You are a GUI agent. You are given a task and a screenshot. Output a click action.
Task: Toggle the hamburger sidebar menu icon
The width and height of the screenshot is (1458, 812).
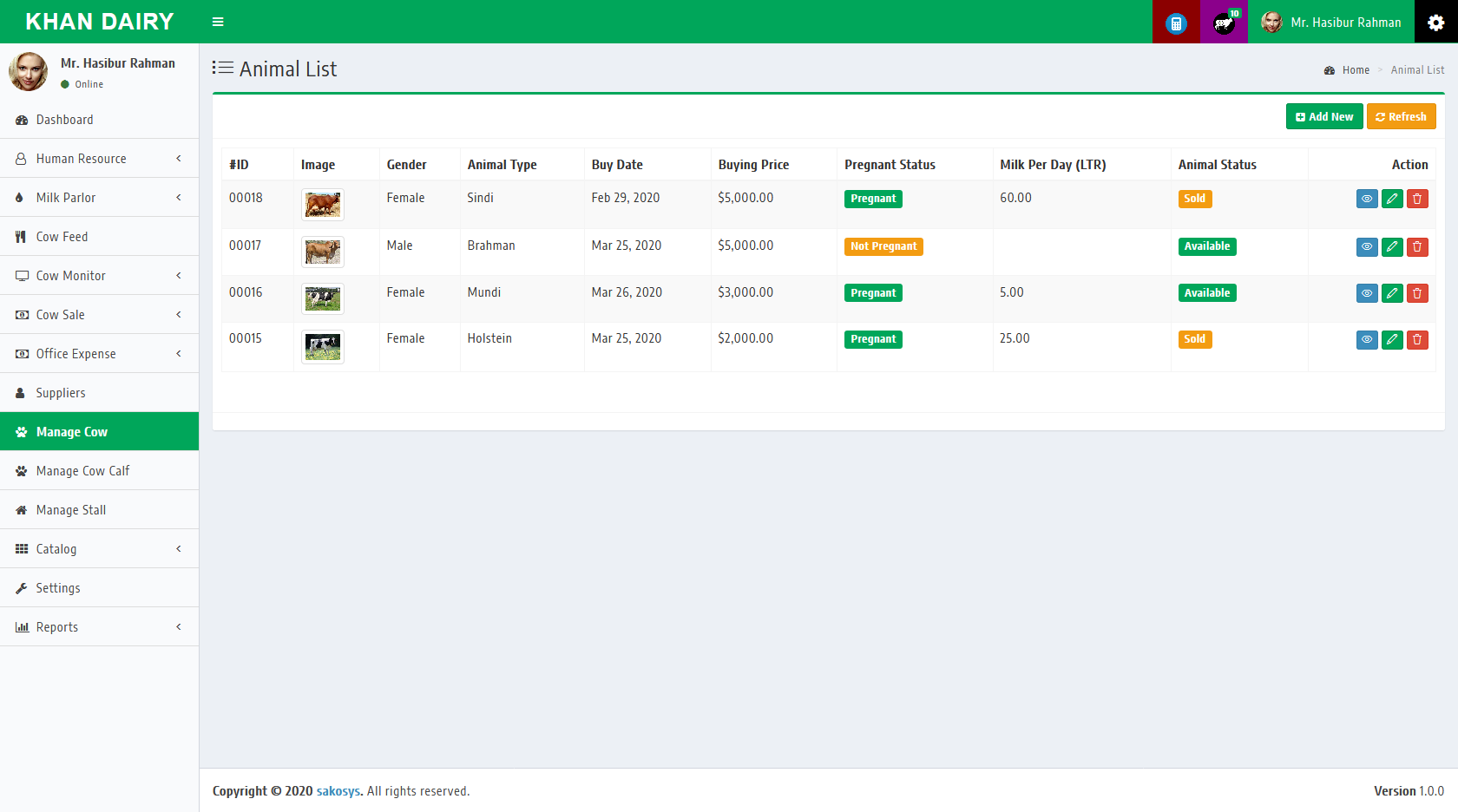click(x=218, y=22)
